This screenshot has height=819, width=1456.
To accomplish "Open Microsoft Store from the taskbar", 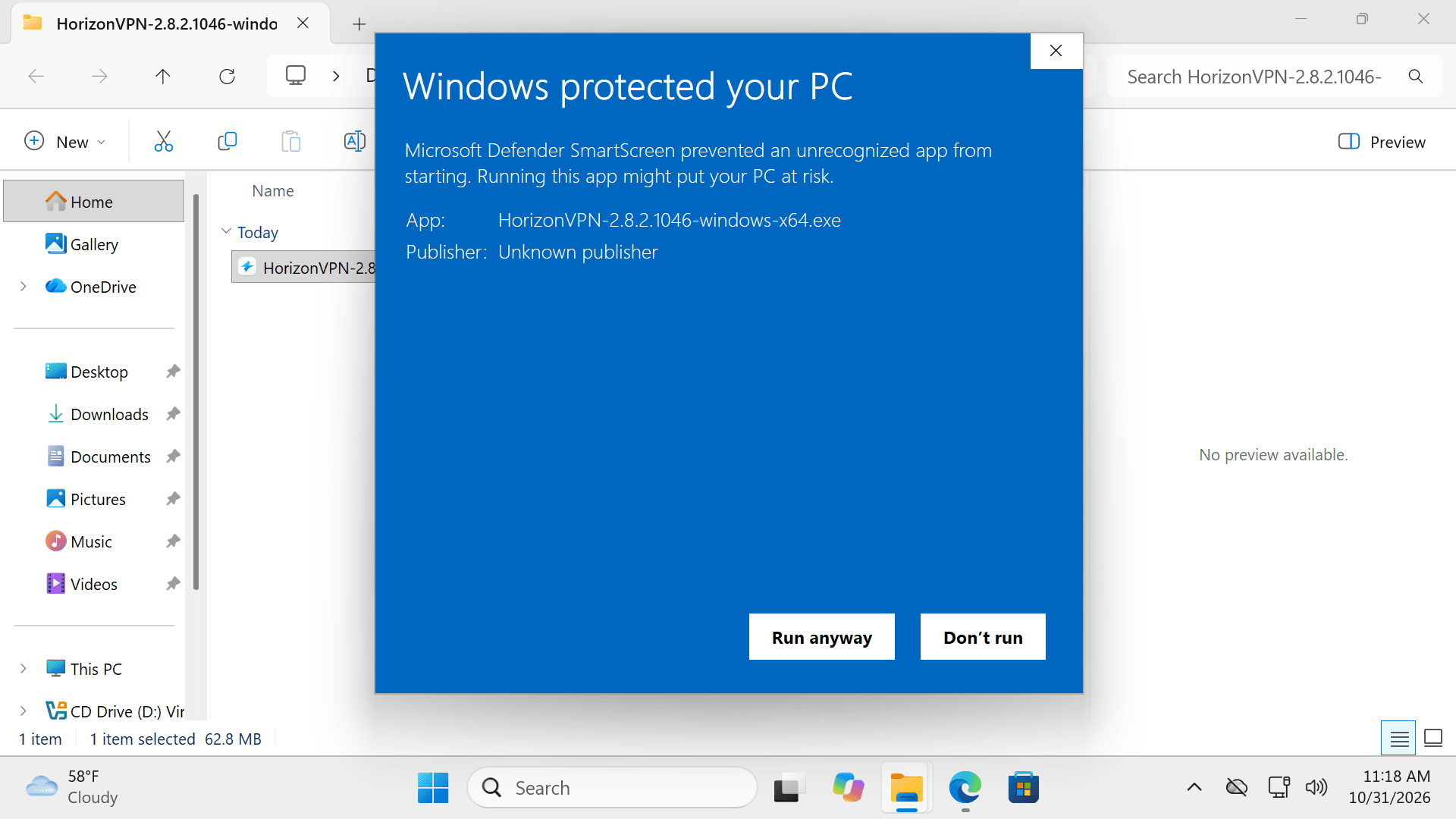I will click(x=1024, y=788).
